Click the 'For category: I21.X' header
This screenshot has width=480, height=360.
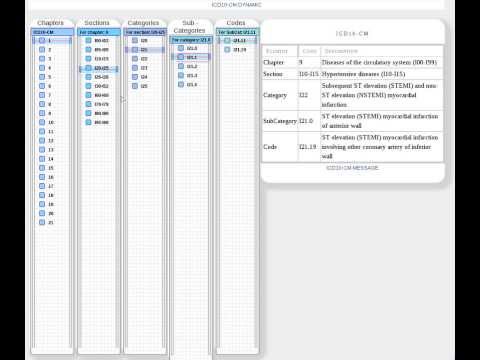(x=191, y=40)
